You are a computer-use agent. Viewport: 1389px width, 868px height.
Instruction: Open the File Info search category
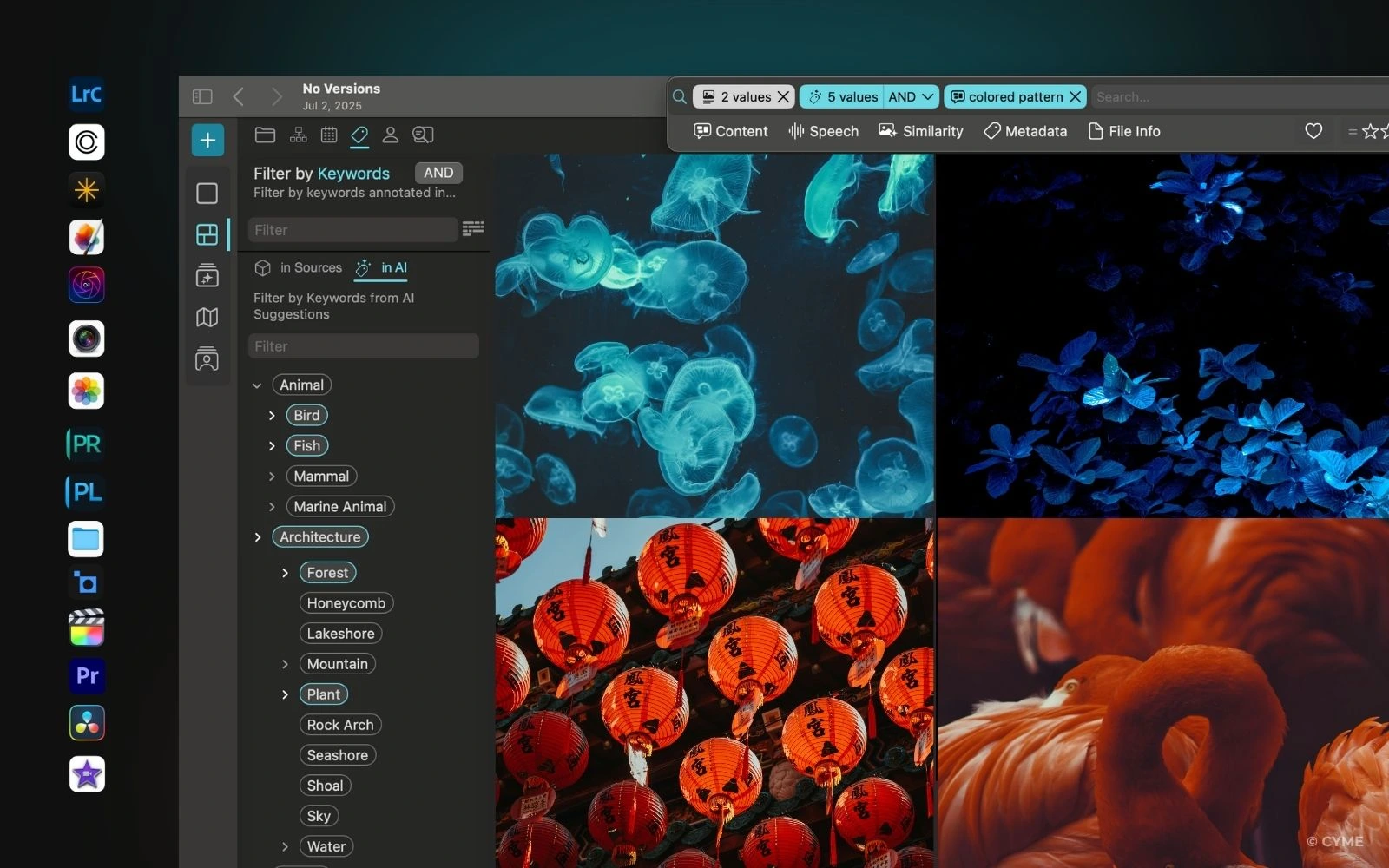click(1124, 131)
